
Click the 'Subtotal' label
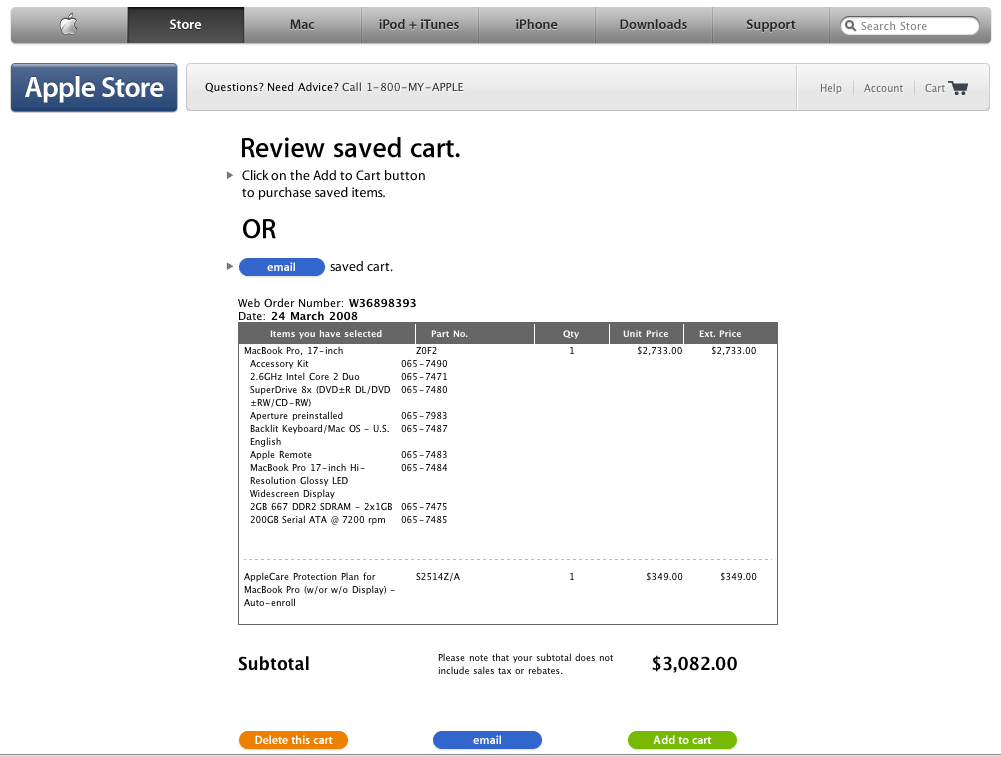coord(273,664)
